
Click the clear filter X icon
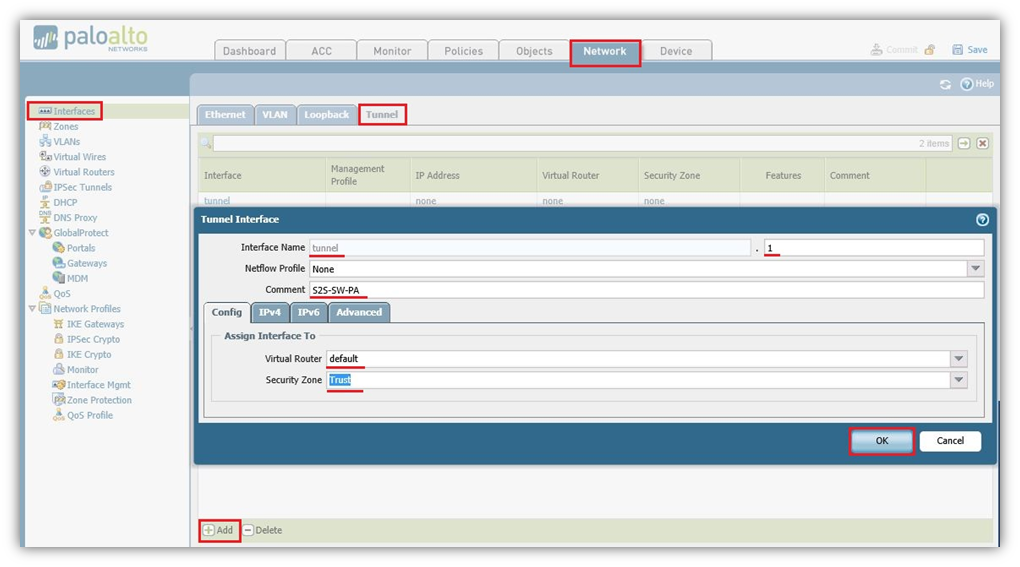[983, 143]
